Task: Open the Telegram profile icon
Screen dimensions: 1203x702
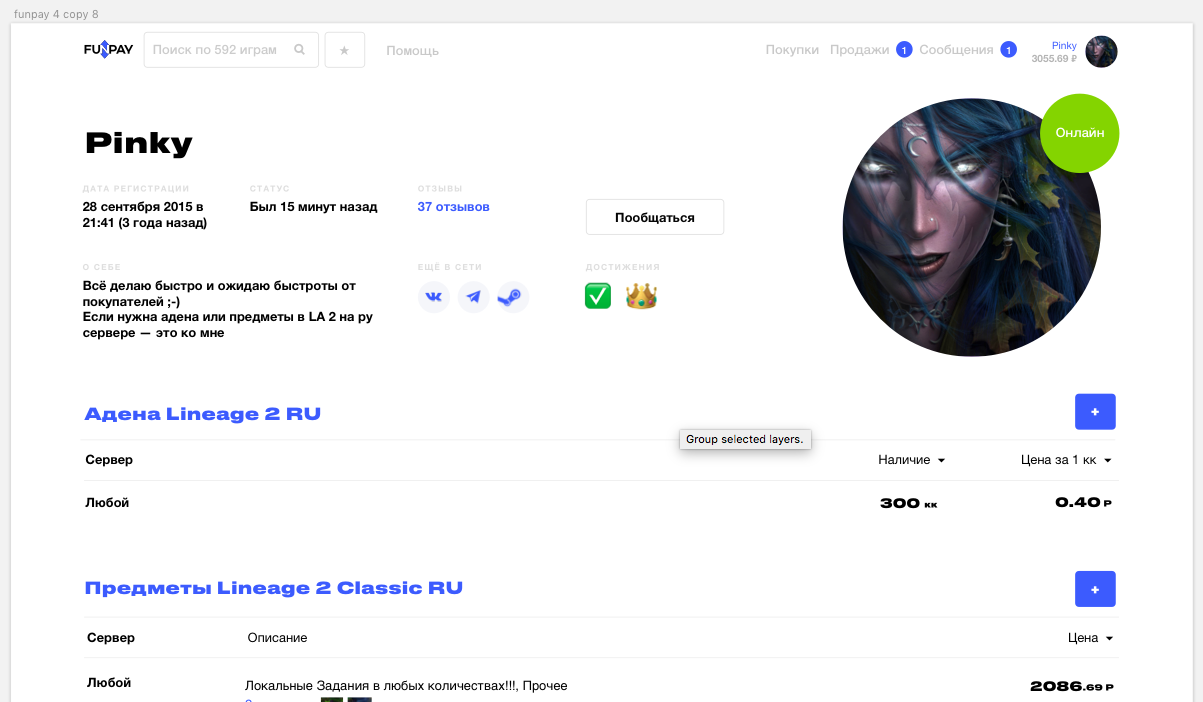Action: click(x=474, y=297)
